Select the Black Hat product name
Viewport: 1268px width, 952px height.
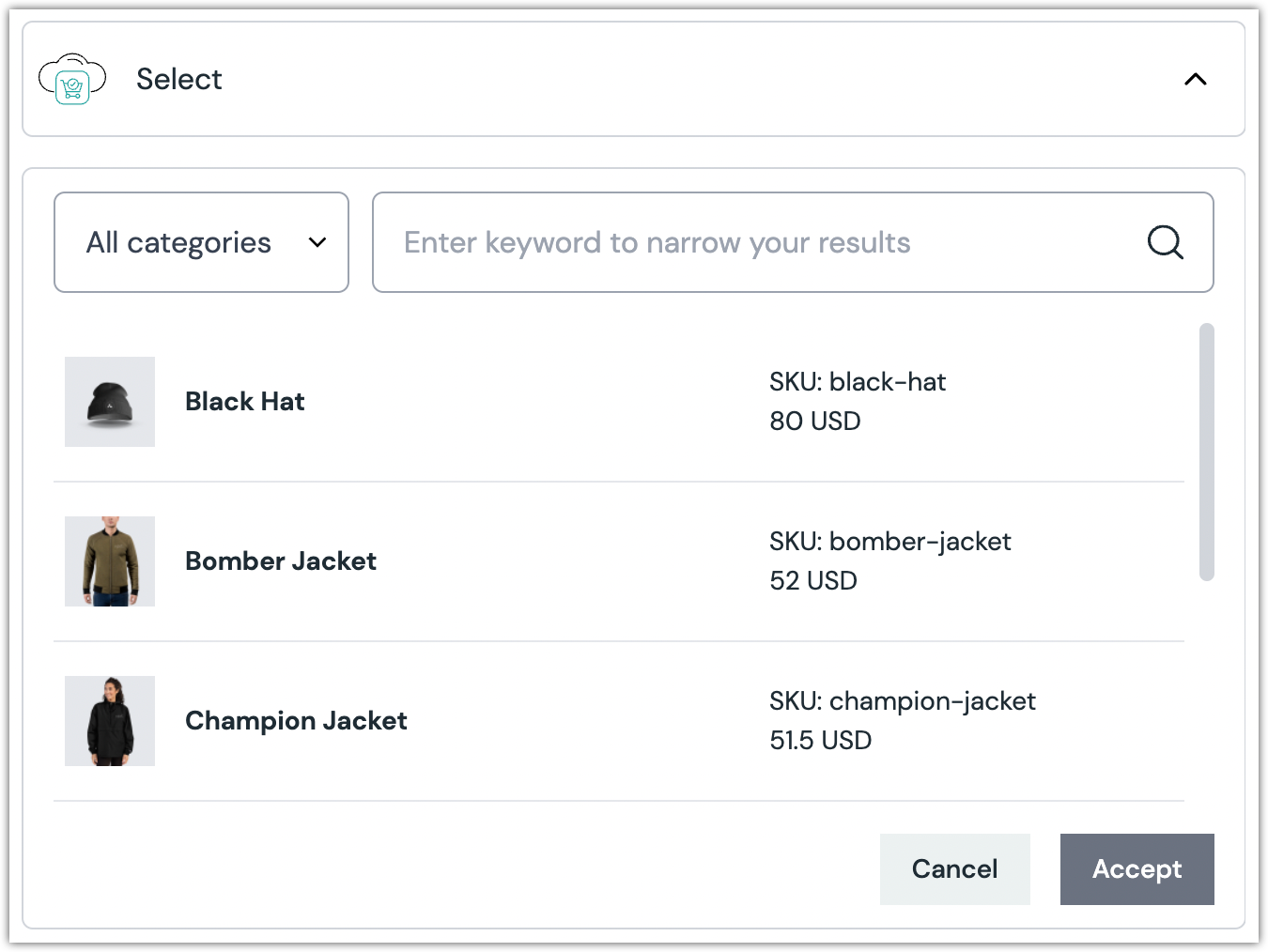click(245, 402)
